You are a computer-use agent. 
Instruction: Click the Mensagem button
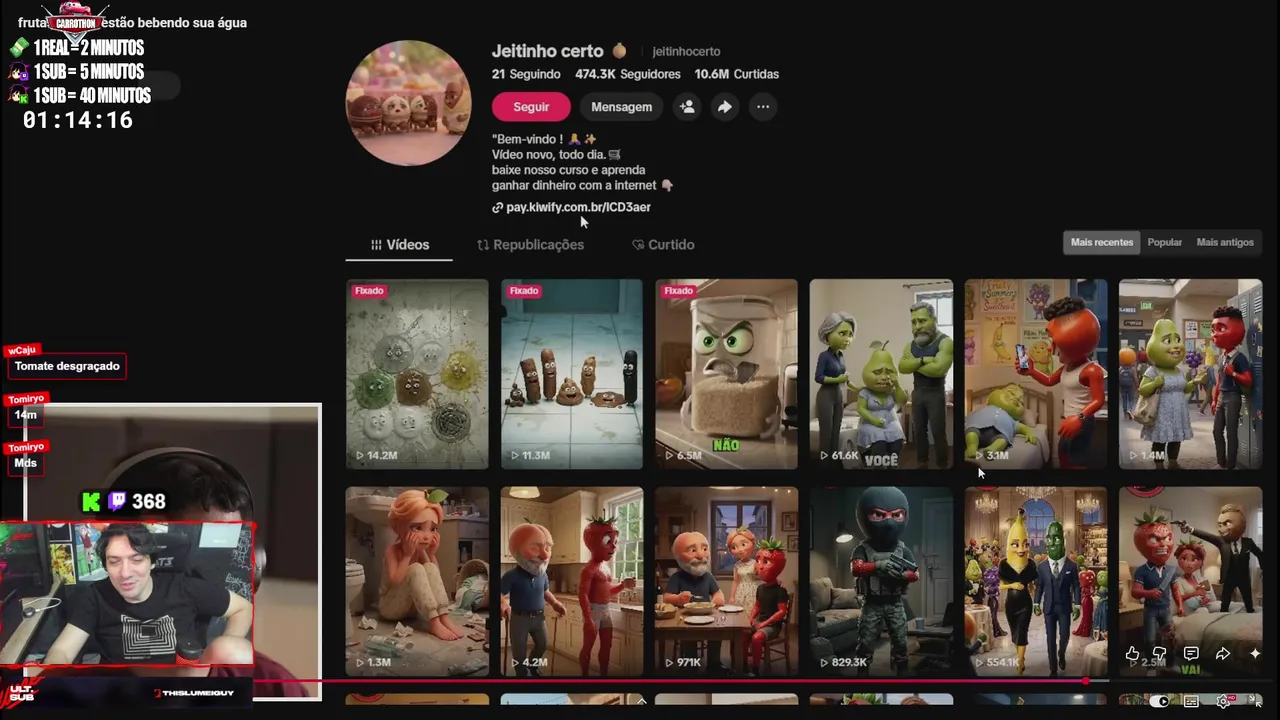621,107
